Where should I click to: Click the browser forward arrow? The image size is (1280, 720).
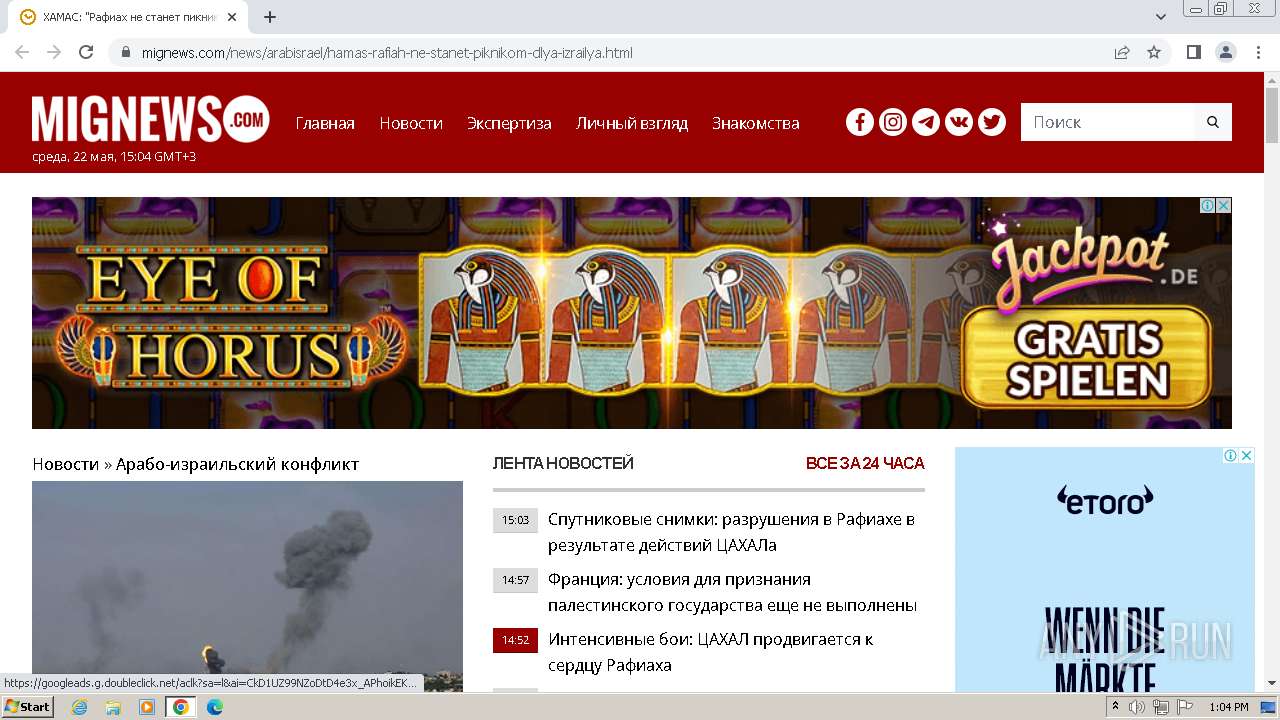point(54,52)
